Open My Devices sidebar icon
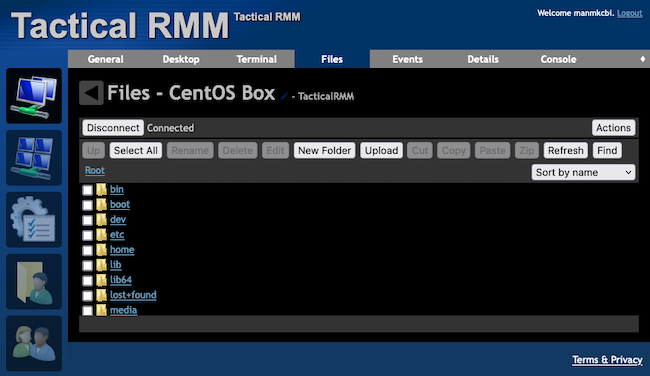Image resolution: width=650 pixels, height=376 pixels. 34,96
